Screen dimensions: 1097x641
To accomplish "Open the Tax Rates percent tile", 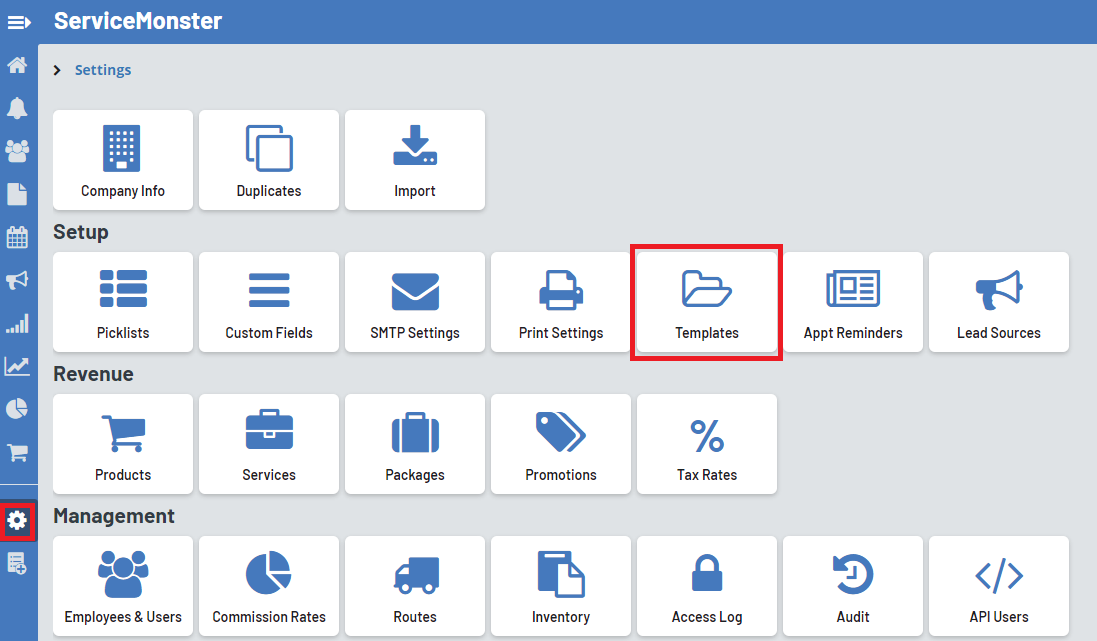I will pos(707,444).
